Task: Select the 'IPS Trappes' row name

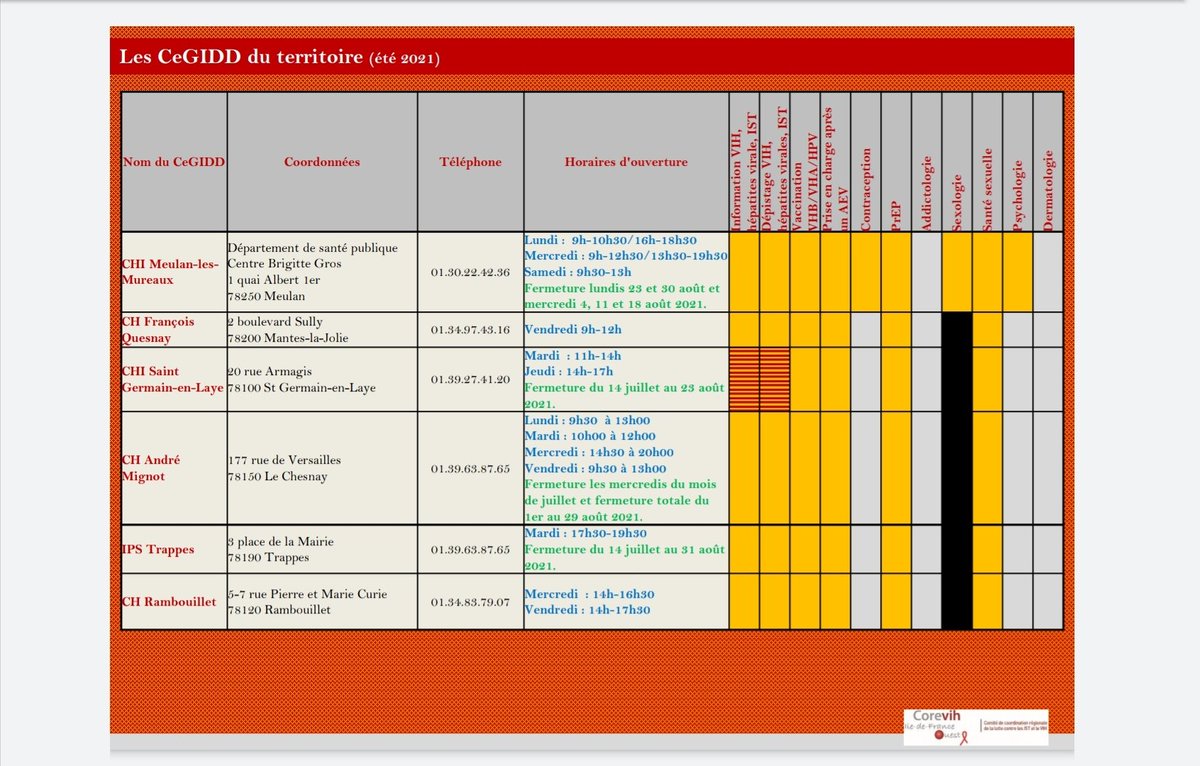Action: click(157, 549)
